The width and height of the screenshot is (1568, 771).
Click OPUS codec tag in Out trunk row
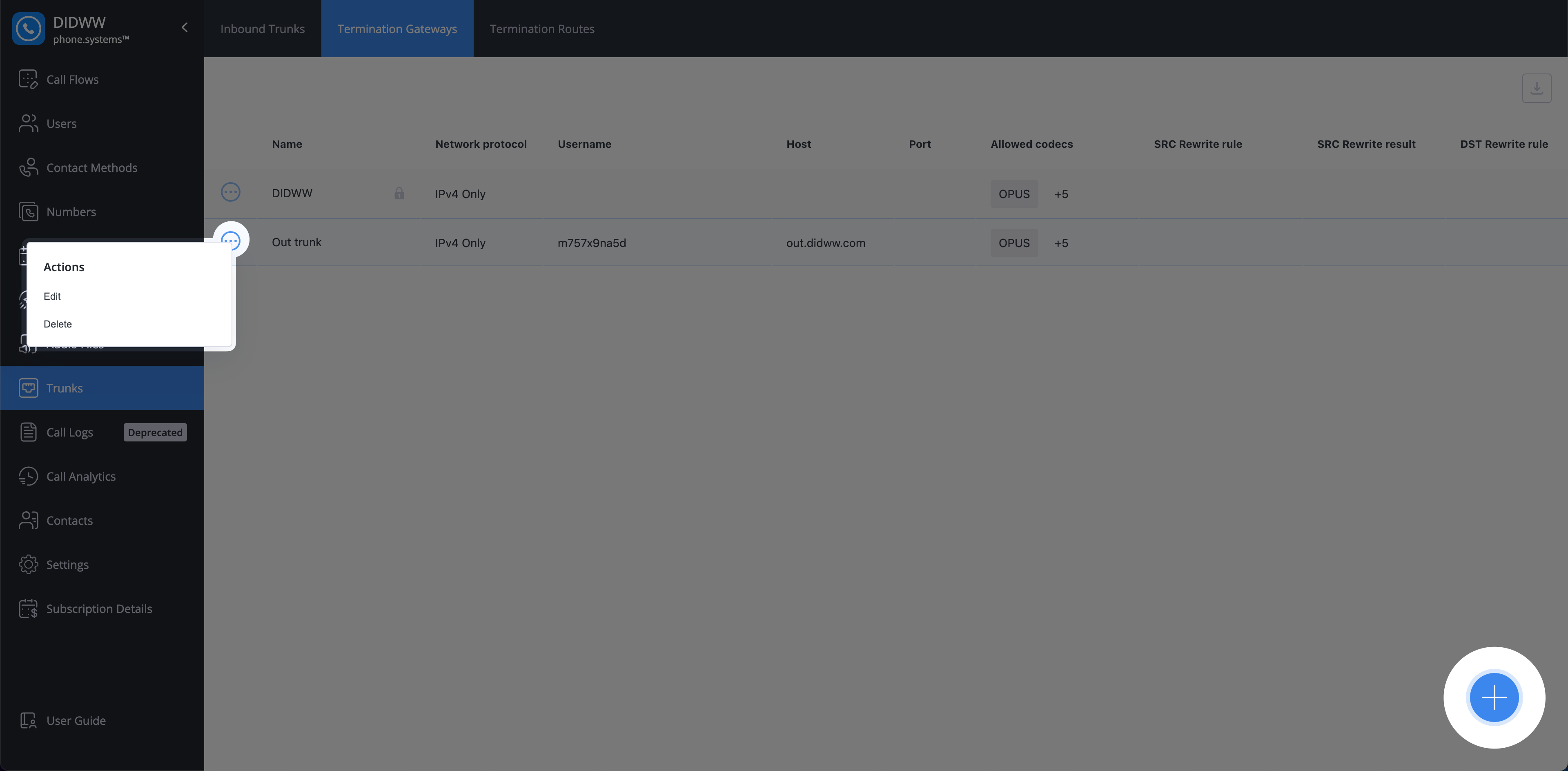1014,243
